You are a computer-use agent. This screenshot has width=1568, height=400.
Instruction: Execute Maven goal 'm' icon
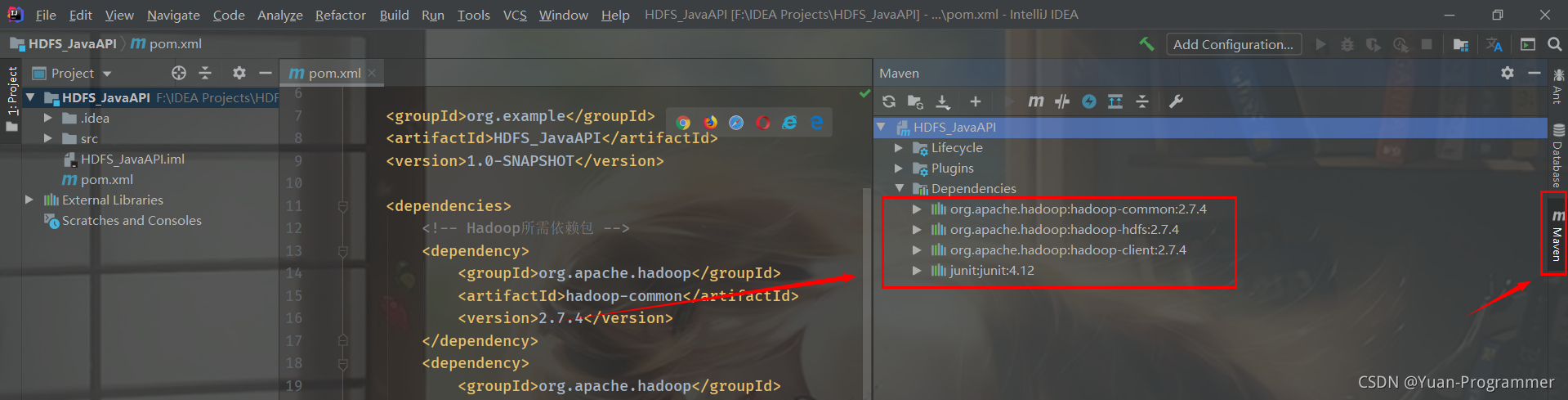pos(1035,101)
